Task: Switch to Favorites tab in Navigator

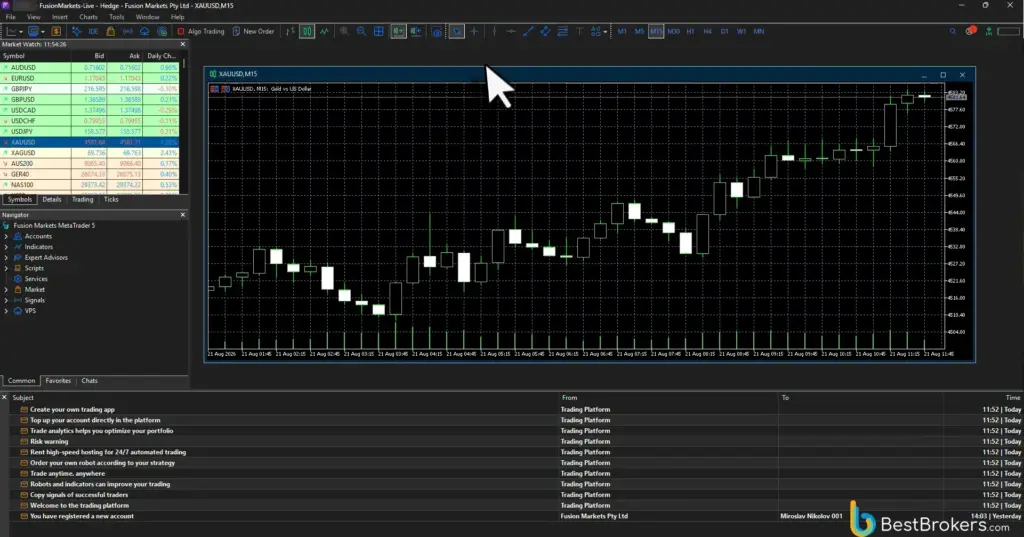Action: [58, 380]
